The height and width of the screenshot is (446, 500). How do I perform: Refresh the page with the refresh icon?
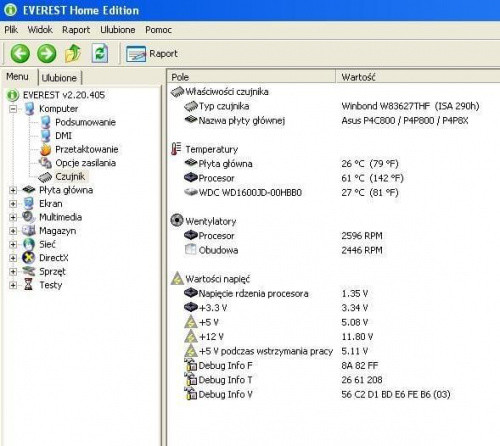click(x=100, y=53)
